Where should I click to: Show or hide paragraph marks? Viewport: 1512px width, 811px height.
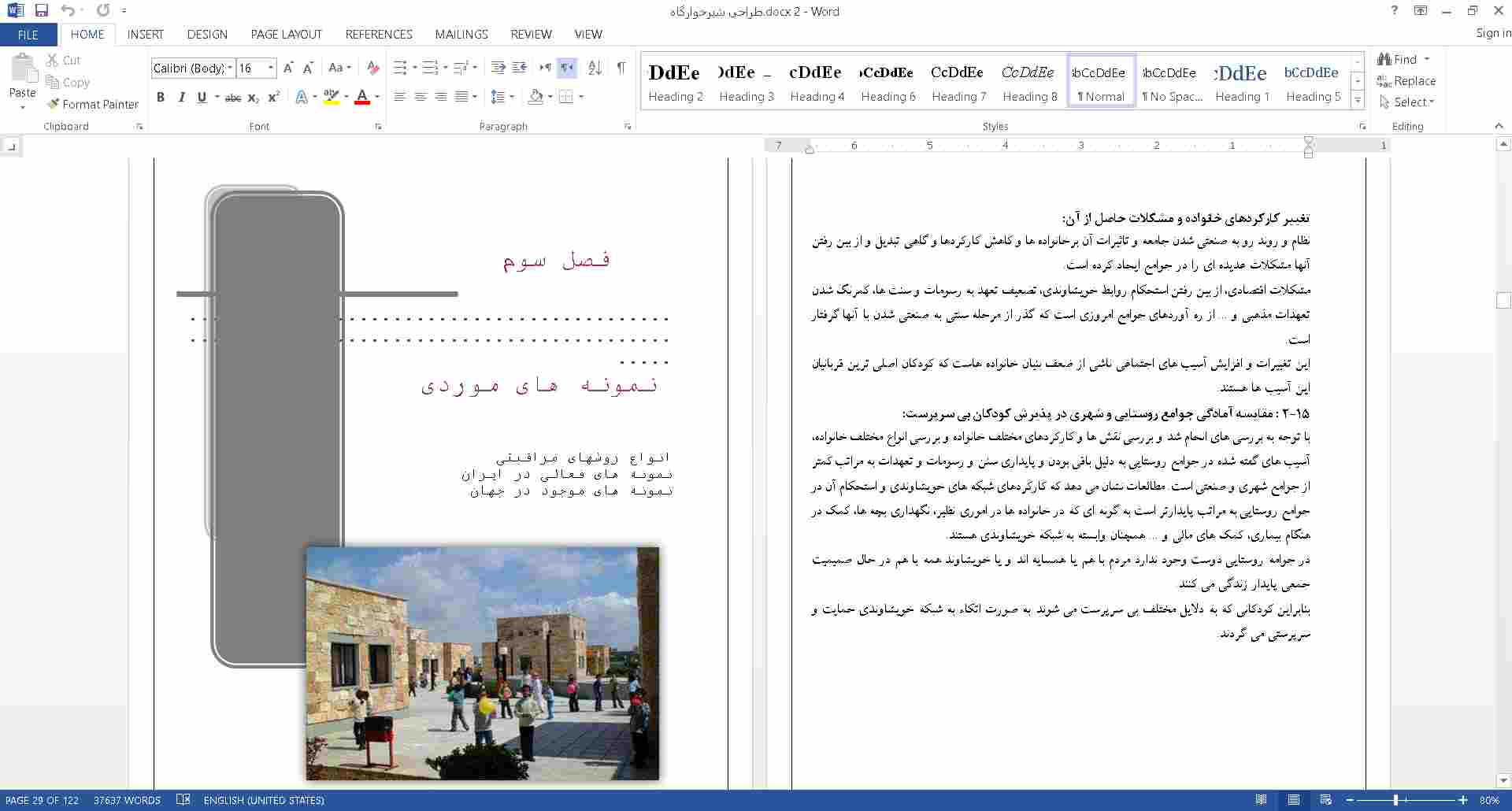click(621, 68)
